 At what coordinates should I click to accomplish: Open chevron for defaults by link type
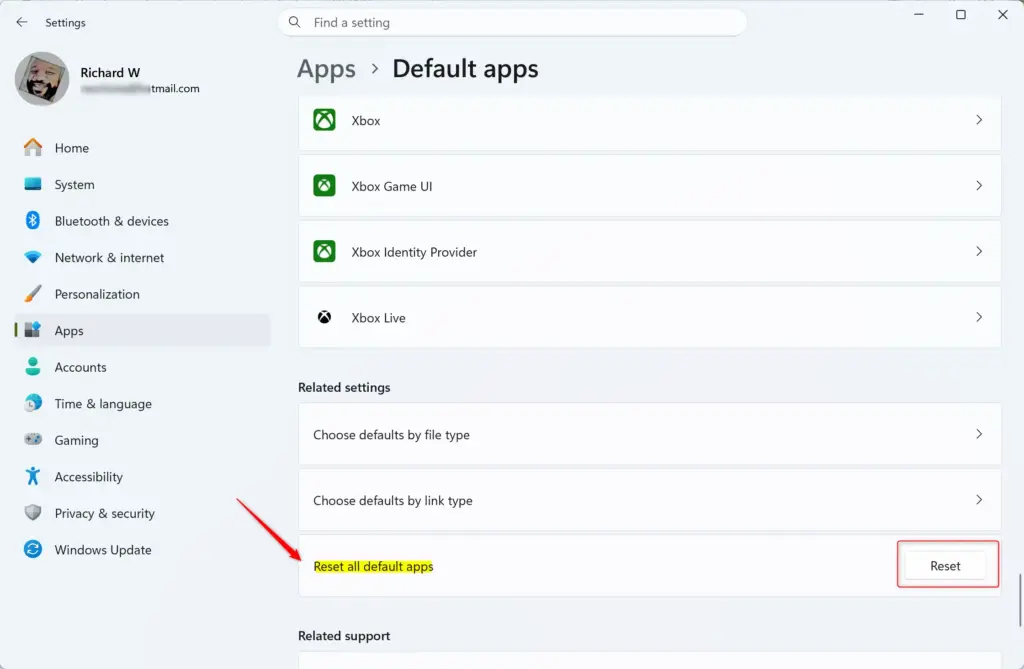pos(979,500)
